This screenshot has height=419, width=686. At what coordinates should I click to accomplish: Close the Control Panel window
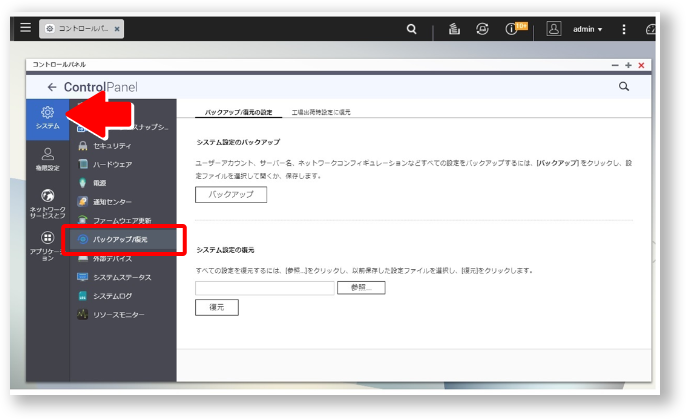pos(641,65)
